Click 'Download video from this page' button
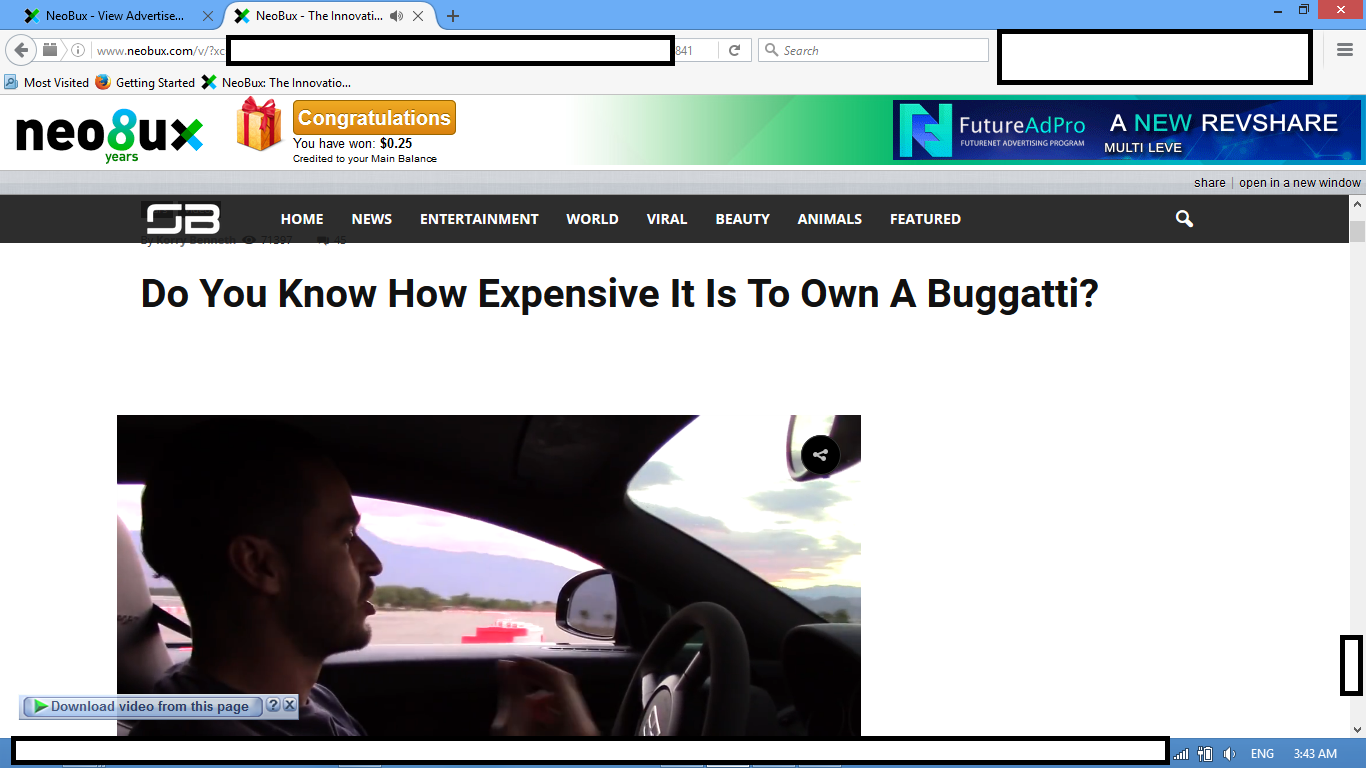This screenshot has height=768, width=1366. pyautogui.click(x=141, y=706)
